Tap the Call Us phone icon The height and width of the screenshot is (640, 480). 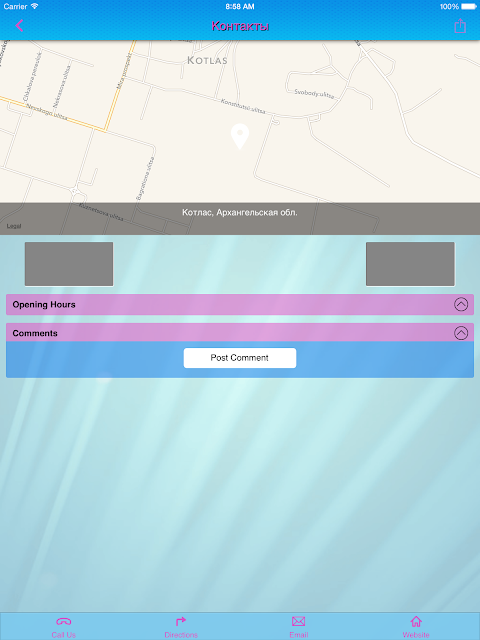click(x=64, y=621)
